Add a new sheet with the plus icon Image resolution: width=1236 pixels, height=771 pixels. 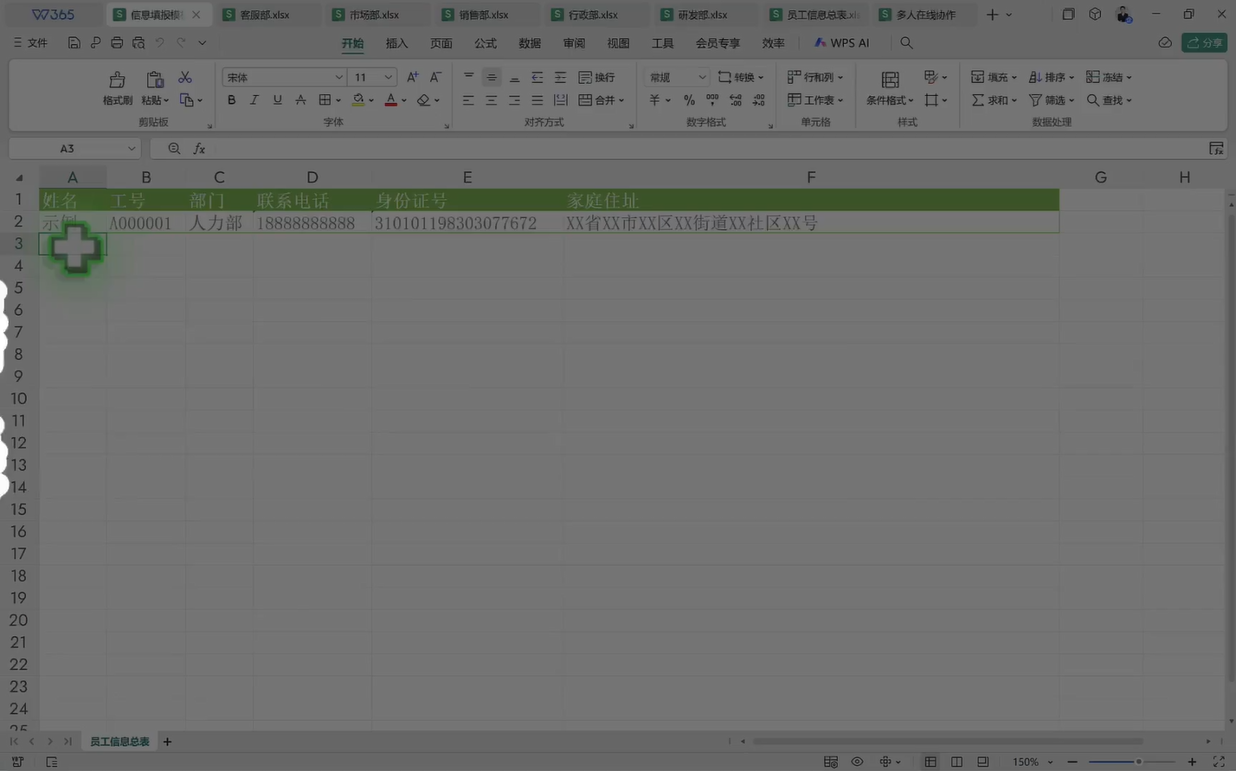coord(167,741)
